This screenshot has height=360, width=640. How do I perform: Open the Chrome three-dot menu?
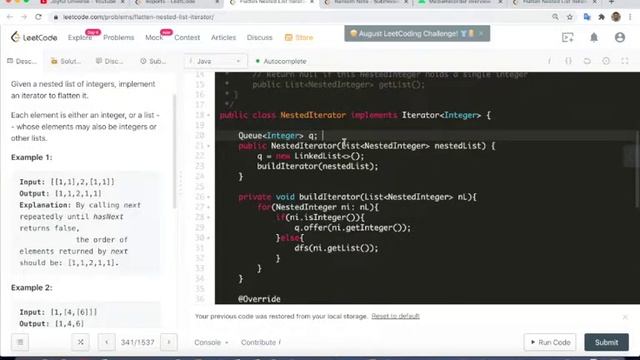point(630,17)
